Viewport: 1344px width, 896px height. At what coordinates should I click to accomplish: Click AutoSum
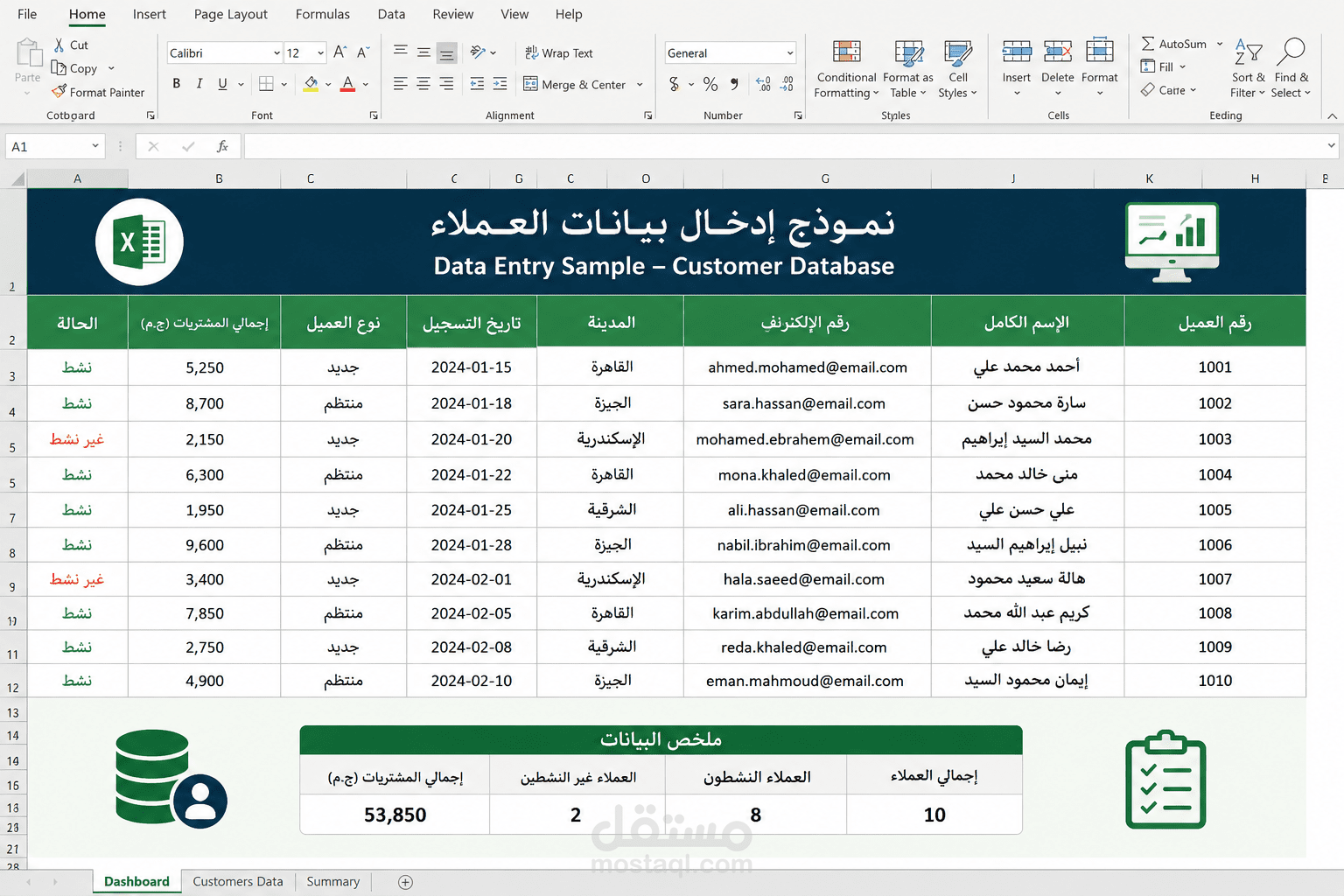1174,44
